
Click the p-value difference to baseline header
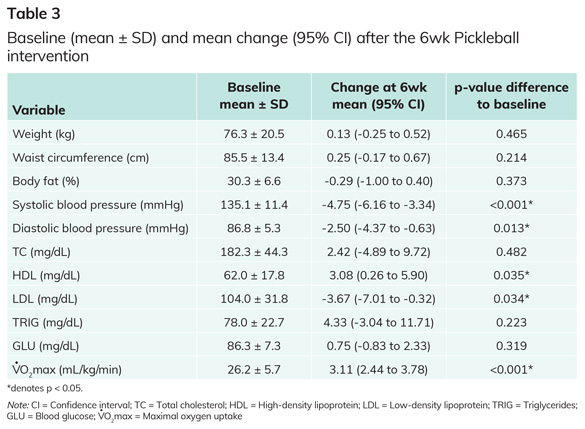512,96
